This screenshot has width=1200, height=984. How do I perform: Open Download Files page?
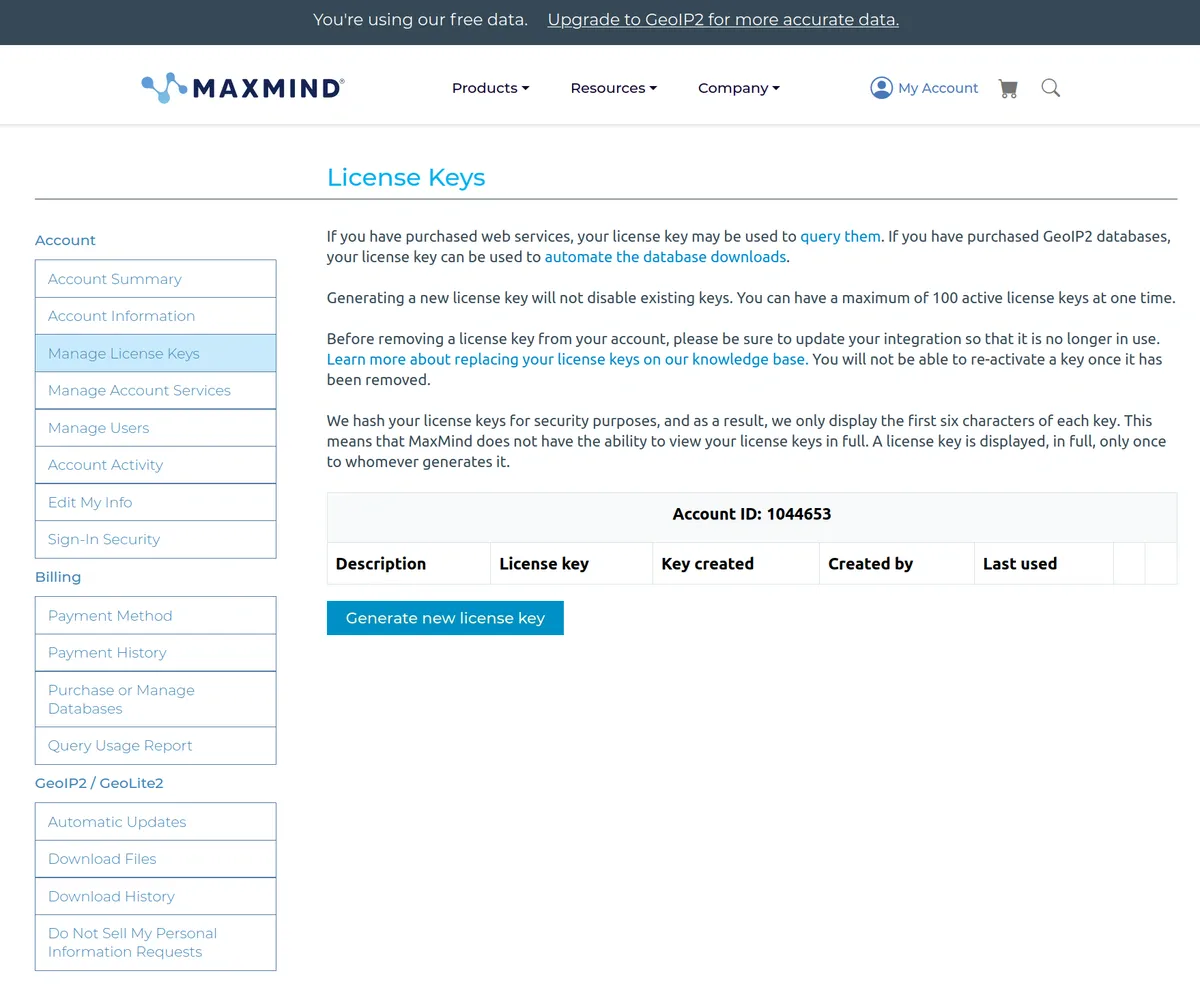[155, 859]
